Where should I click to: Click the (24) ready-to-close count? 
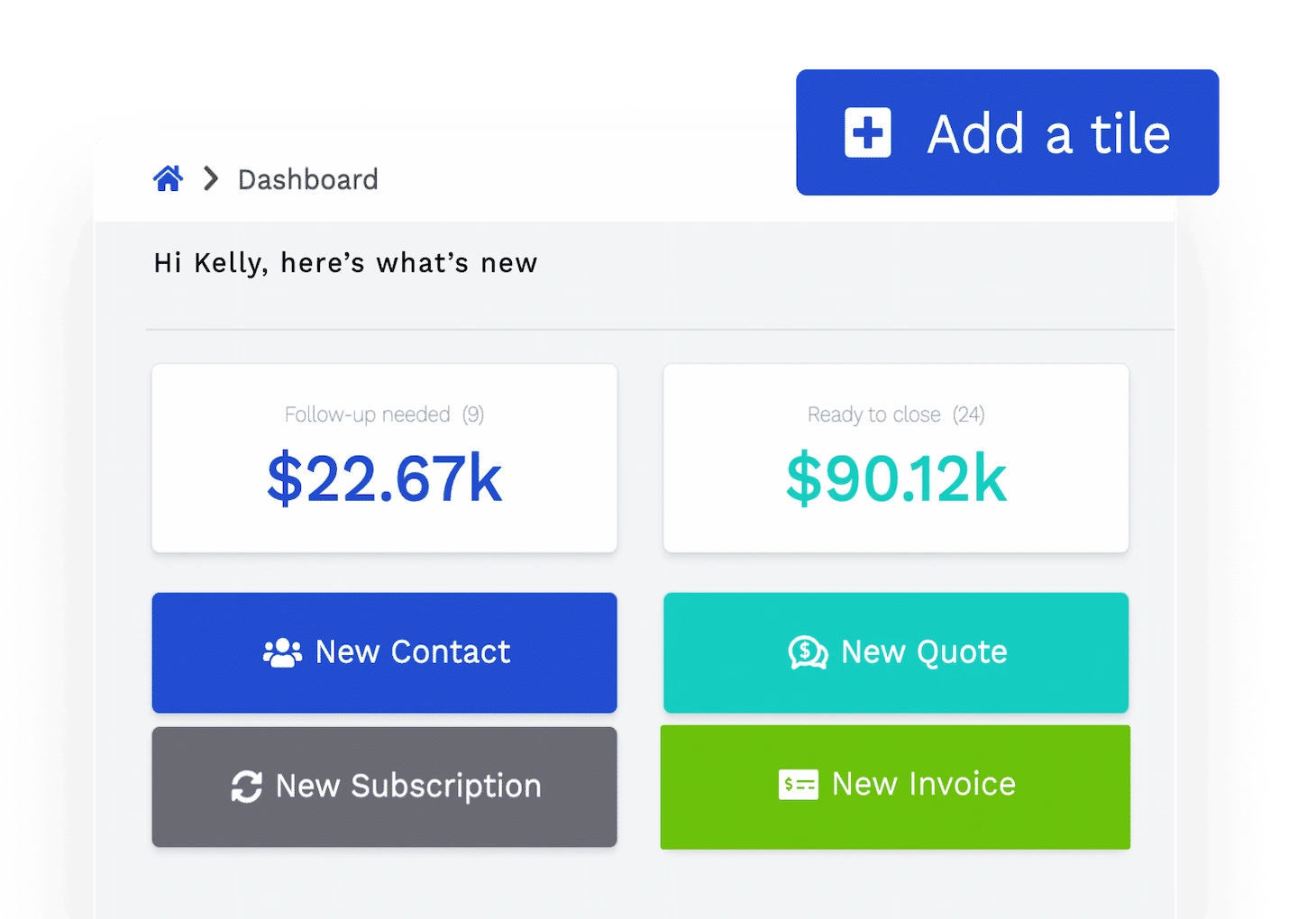[969, 414]
